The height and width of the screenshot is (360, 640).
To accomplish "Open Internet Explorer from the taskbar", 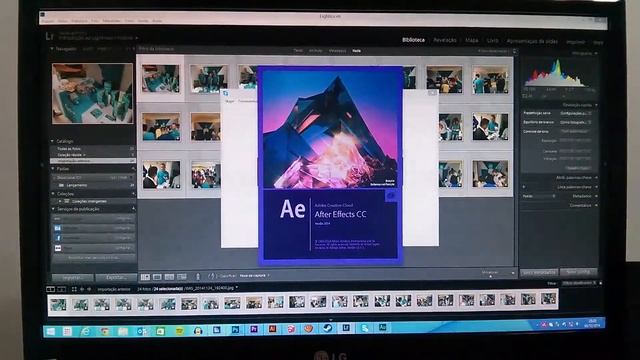I will click(x=85, y=331).
